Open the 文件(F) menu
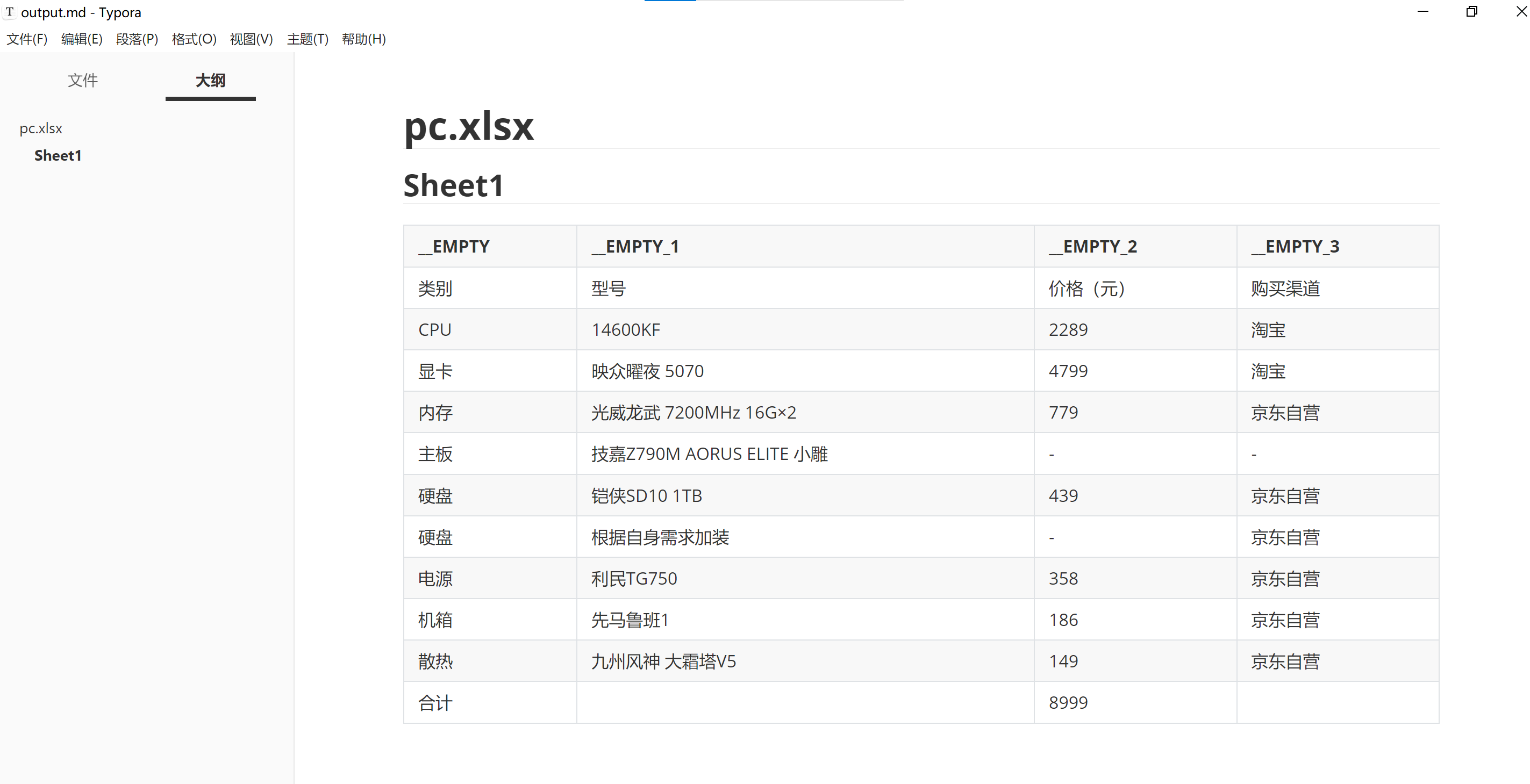Image resolution: width=1530 pixels, height=784 pixels. point(27,39)
